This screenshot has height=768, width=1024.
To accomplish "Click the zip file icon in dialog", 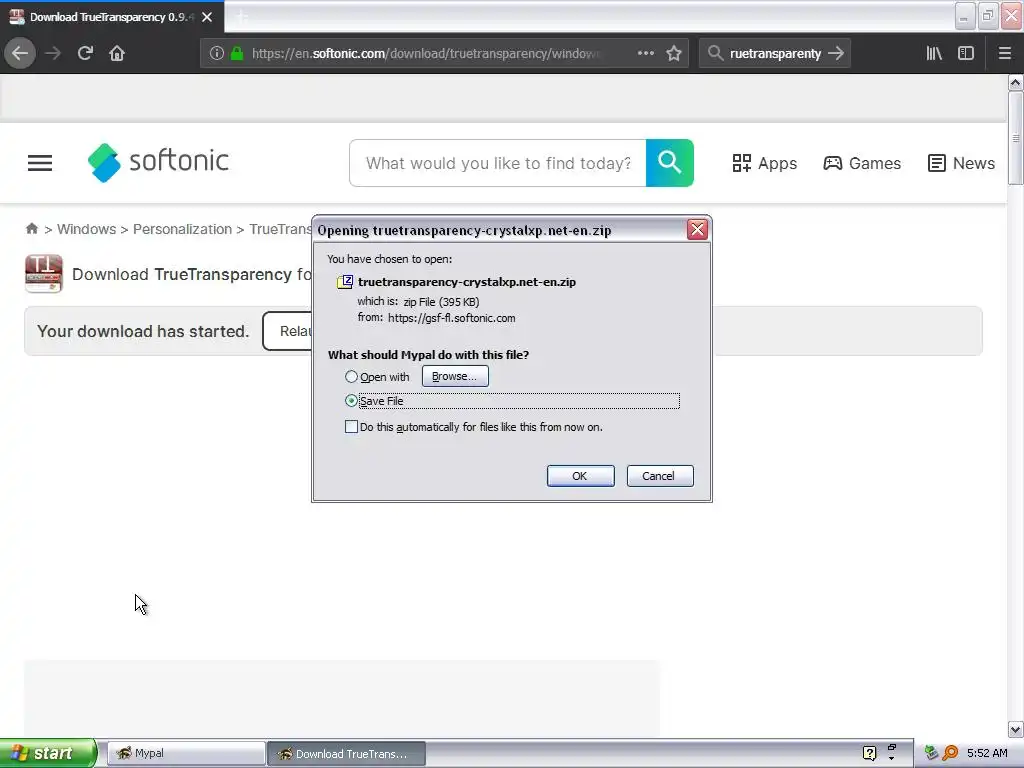I will coord(345,282).
